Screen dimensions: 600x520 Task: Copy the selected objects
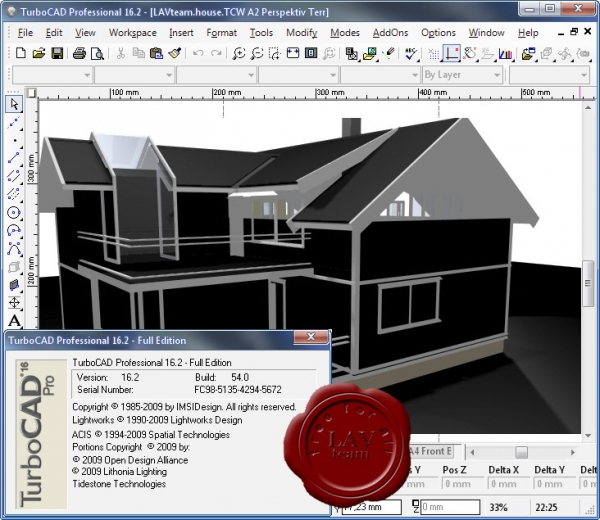click(139, 53)
